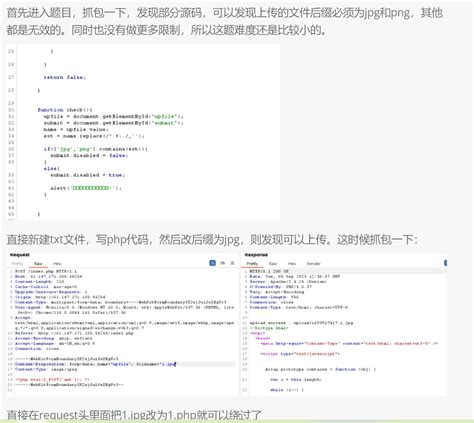
Task: Click the Content-Disposition filename="1.jpg" line
Action: click(x=95, y=364)
